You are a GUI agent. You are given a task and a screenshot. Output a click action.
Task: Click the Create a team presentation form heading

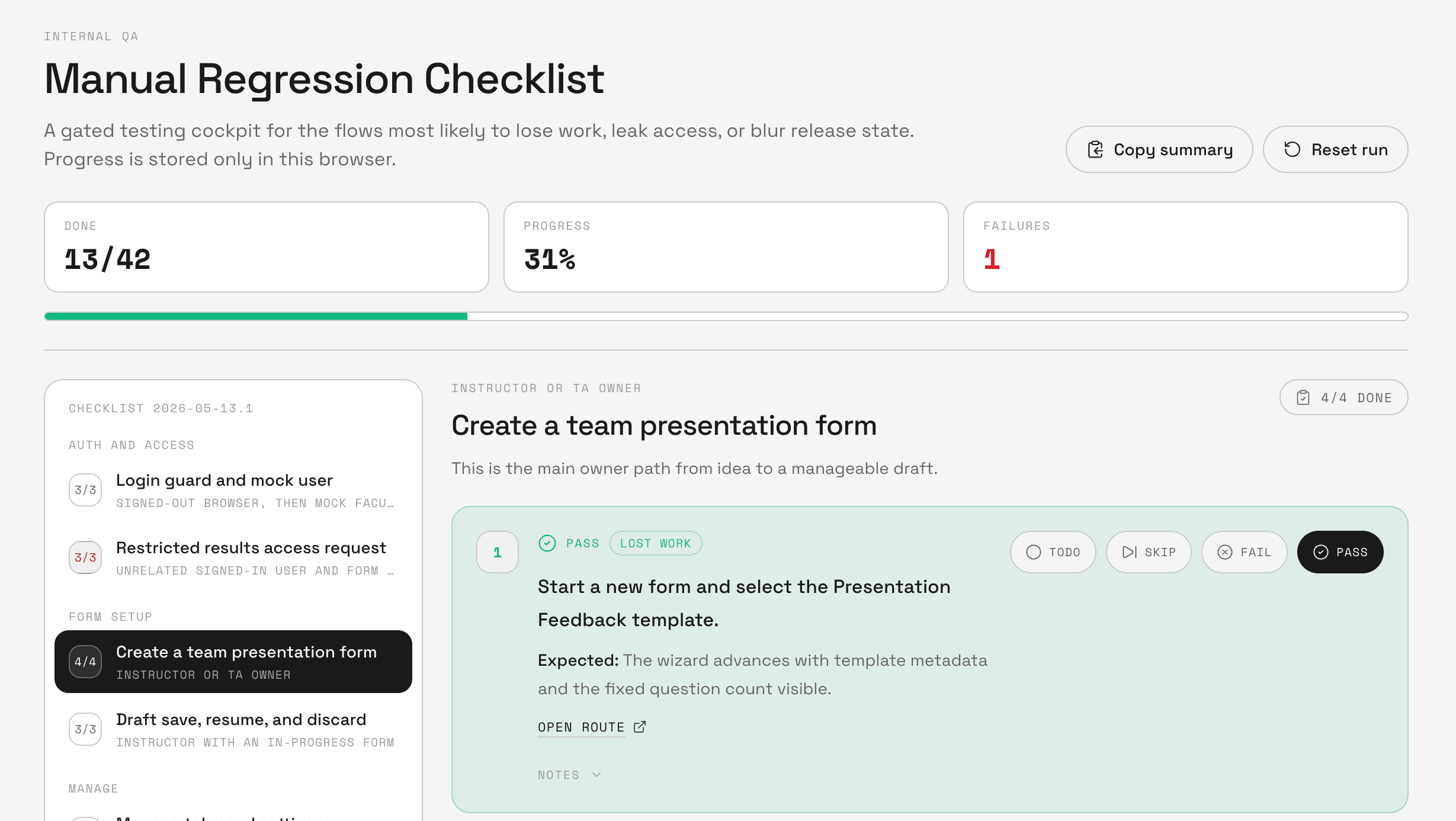coord(664,425)
